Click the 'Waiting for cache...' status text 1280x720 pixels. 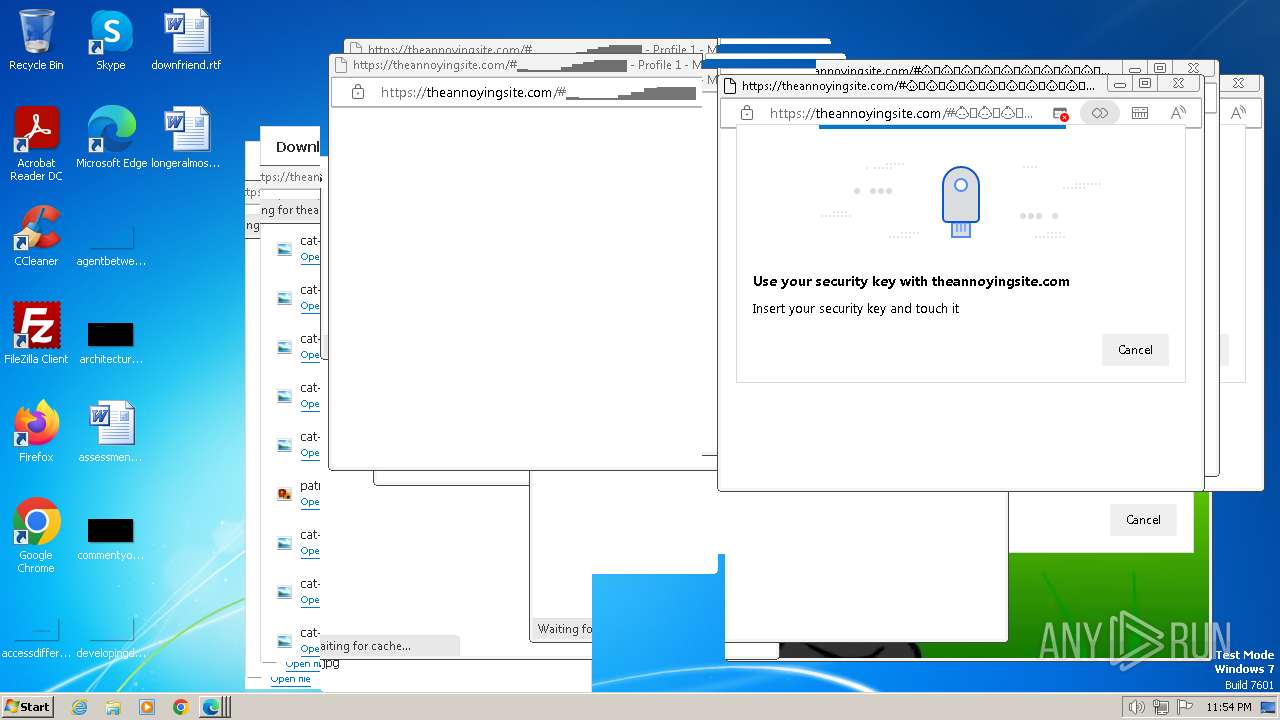tap(364, 646)
